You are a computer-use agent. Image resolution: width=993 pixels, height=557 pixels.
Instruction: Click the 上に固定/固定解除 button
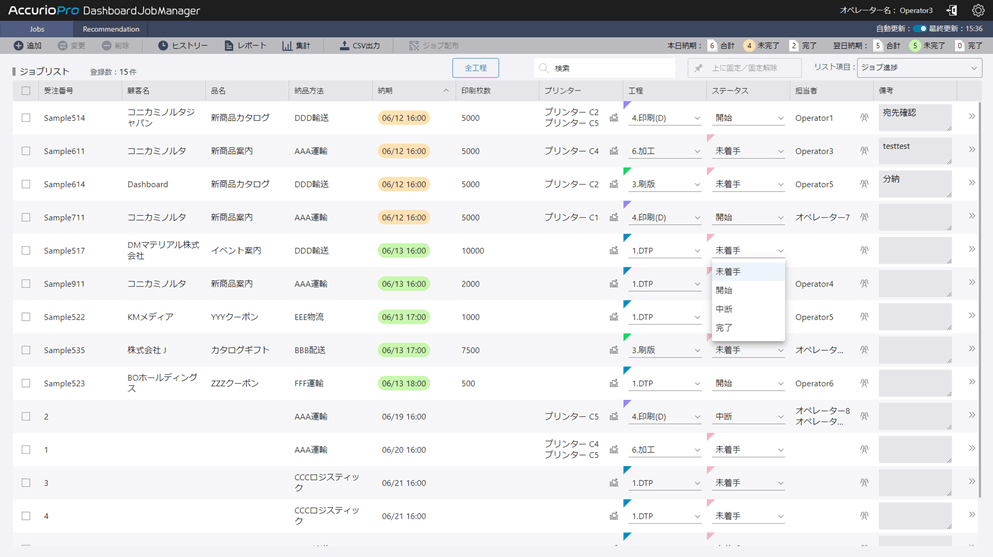[744, 68]
